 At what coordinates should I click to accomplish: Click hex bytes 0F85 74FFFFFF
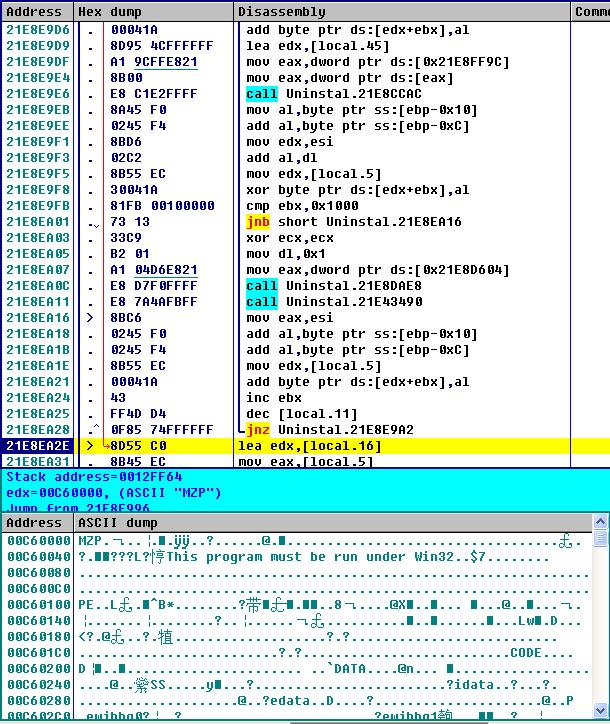point(162,430)
